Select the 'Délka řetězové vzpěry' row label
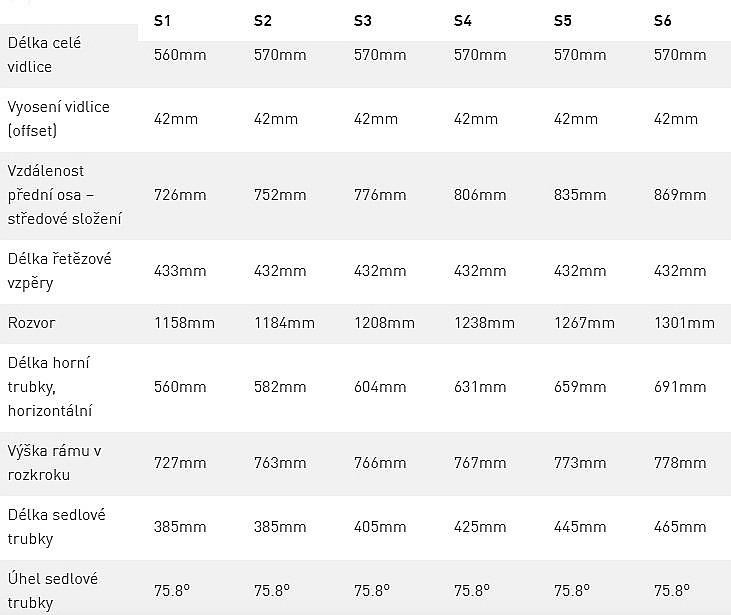 pos(59,271)
